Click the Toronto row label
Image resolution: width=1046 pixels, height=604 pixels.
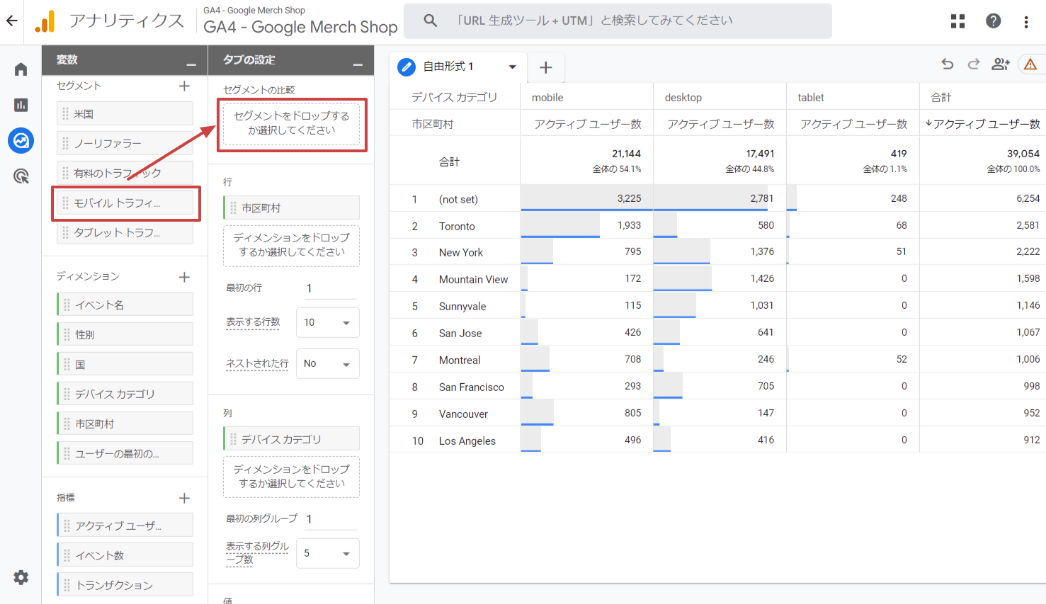[x=457, y=226]
